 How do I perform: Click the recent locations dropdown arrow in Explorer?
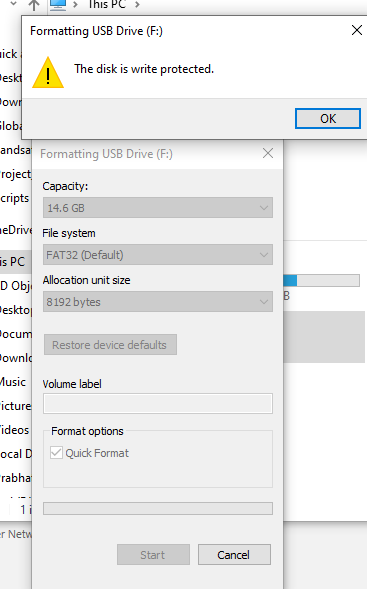click(x=14, y=4)
